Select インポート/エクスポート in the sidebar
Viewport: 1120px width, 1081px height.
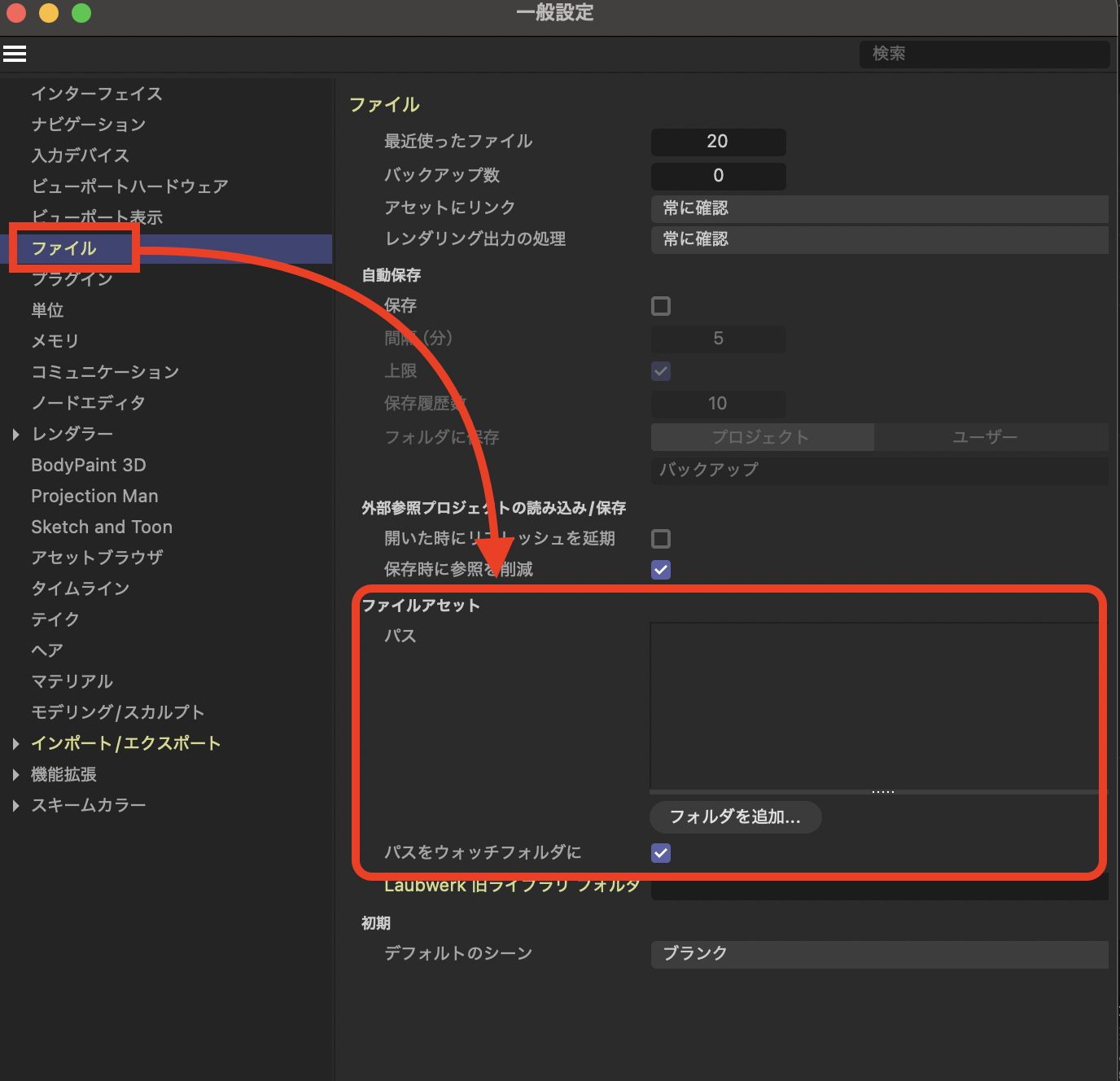(126, 743)
